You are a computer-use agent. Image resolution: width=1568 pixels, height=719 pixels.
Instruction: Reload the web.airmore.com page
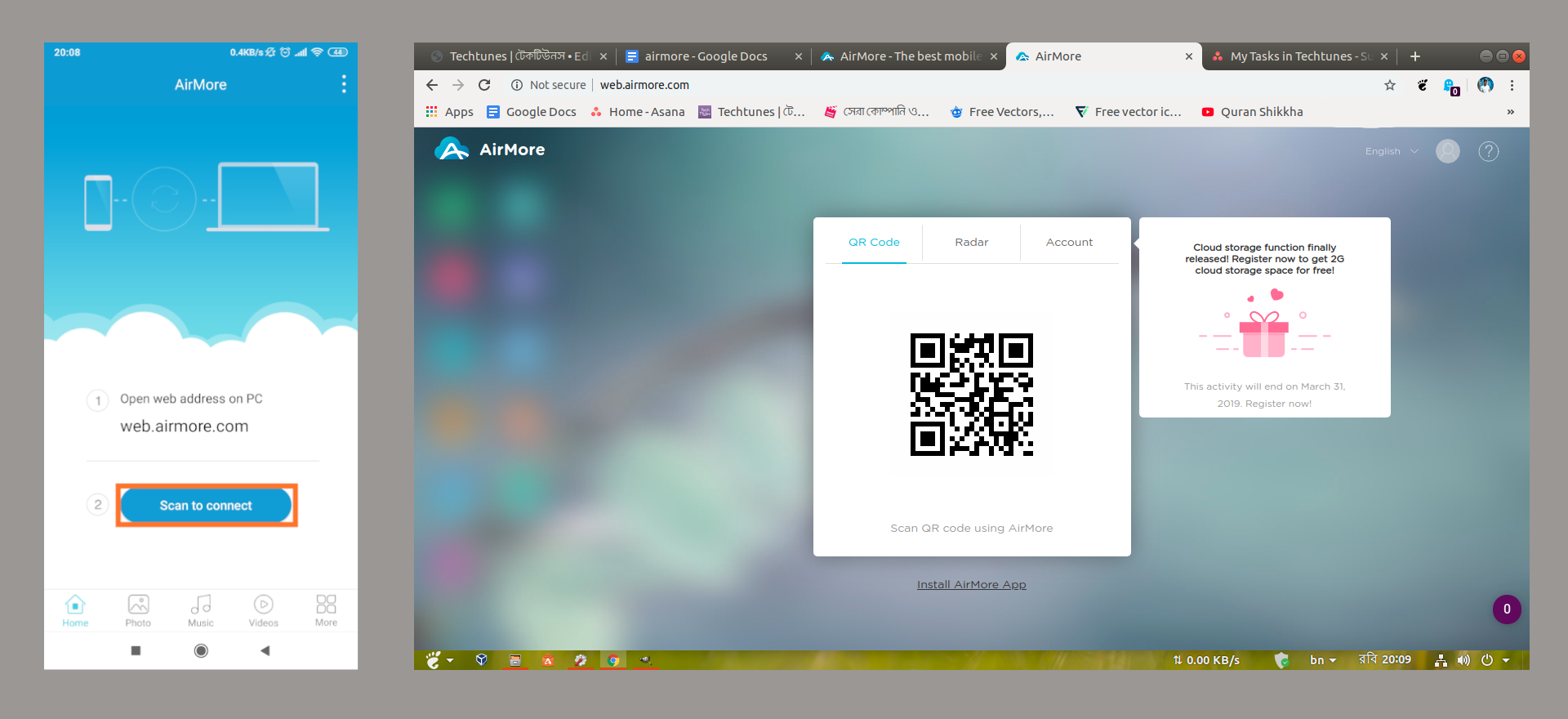(x=484, y=85)
